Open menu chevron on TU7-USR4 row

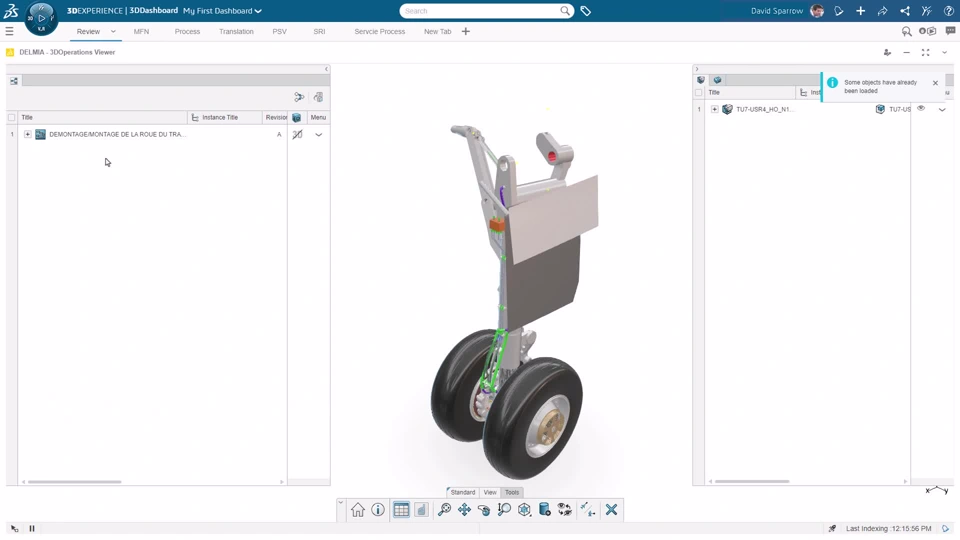pyautogui.click(x=942, y=110)
